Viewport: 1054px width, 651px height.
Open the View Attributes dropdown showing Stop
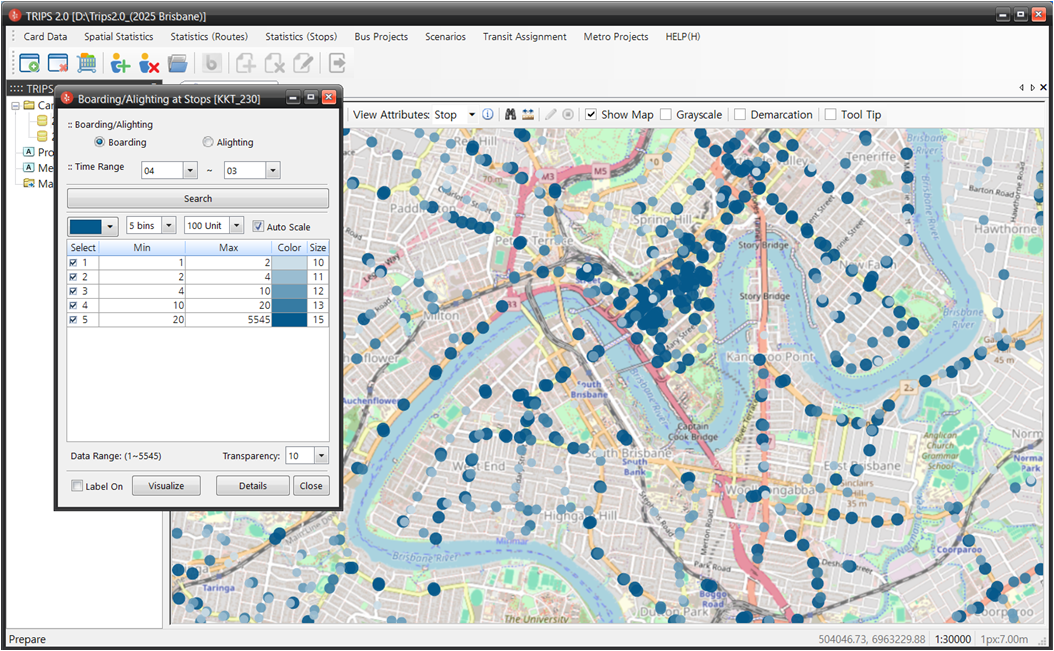point(472,114)
